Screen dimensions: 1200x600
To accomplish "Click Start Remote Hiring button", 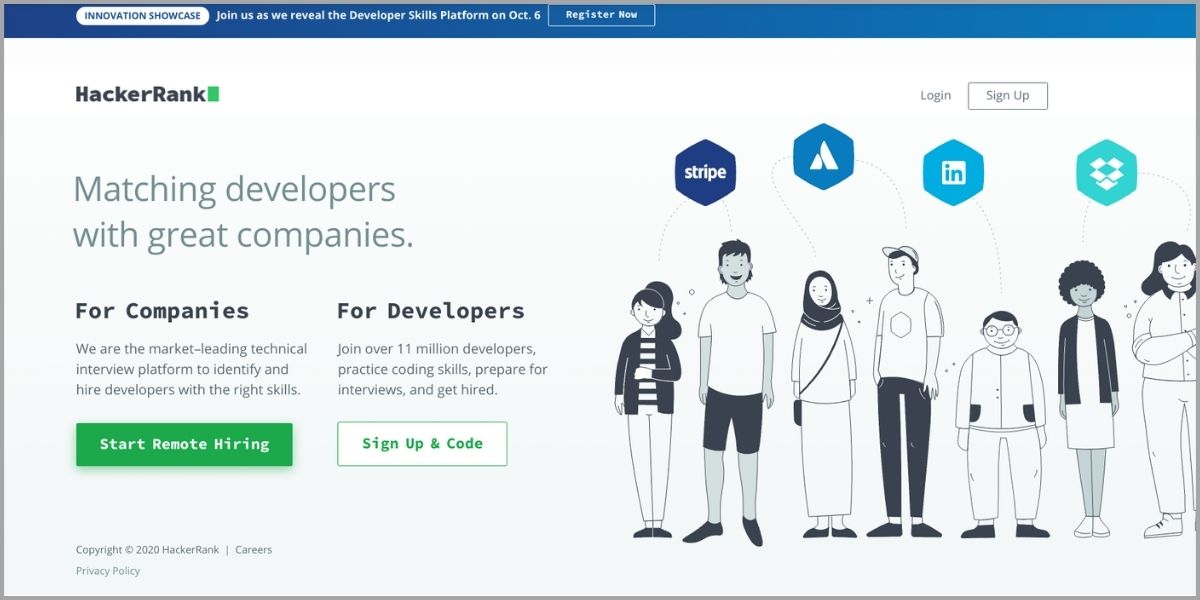I will coord(184,444).
